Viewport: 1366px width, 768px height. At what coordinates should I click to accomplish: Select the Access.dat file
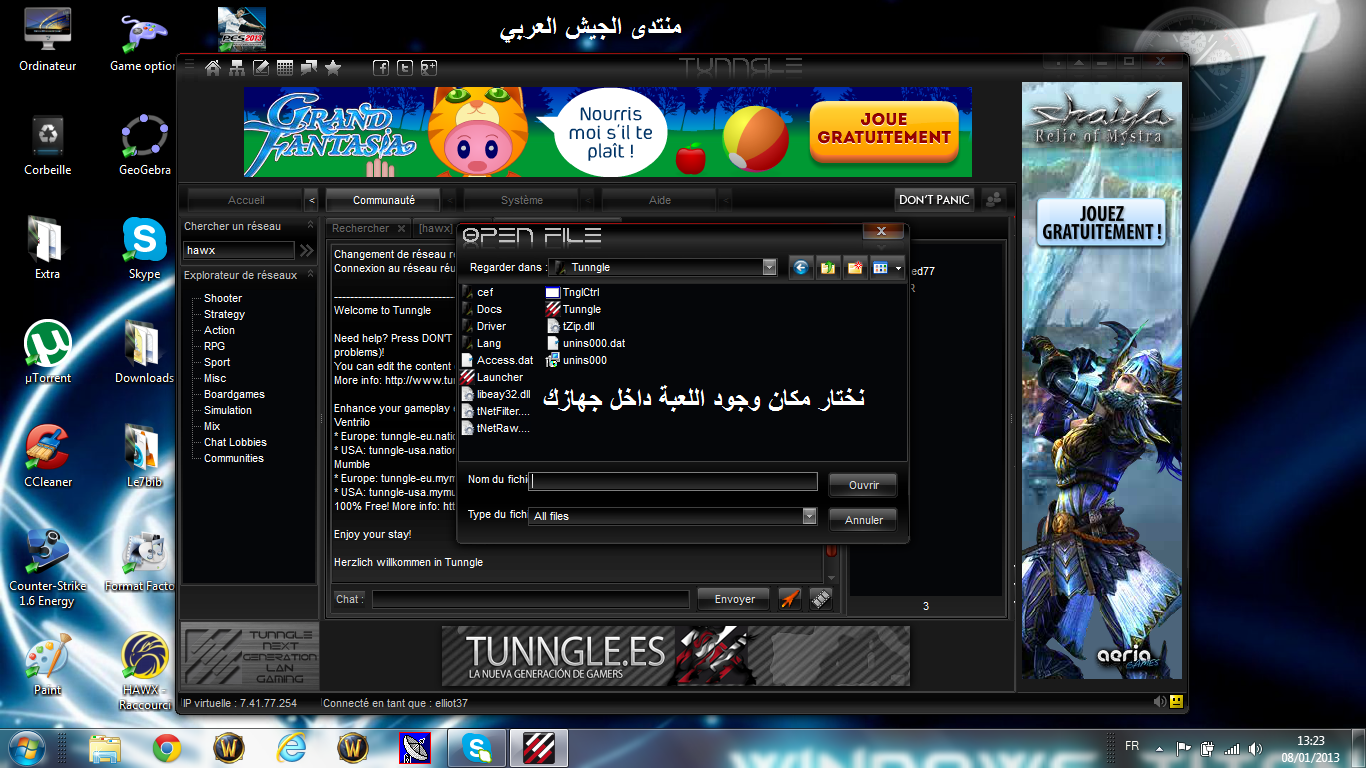498,360
